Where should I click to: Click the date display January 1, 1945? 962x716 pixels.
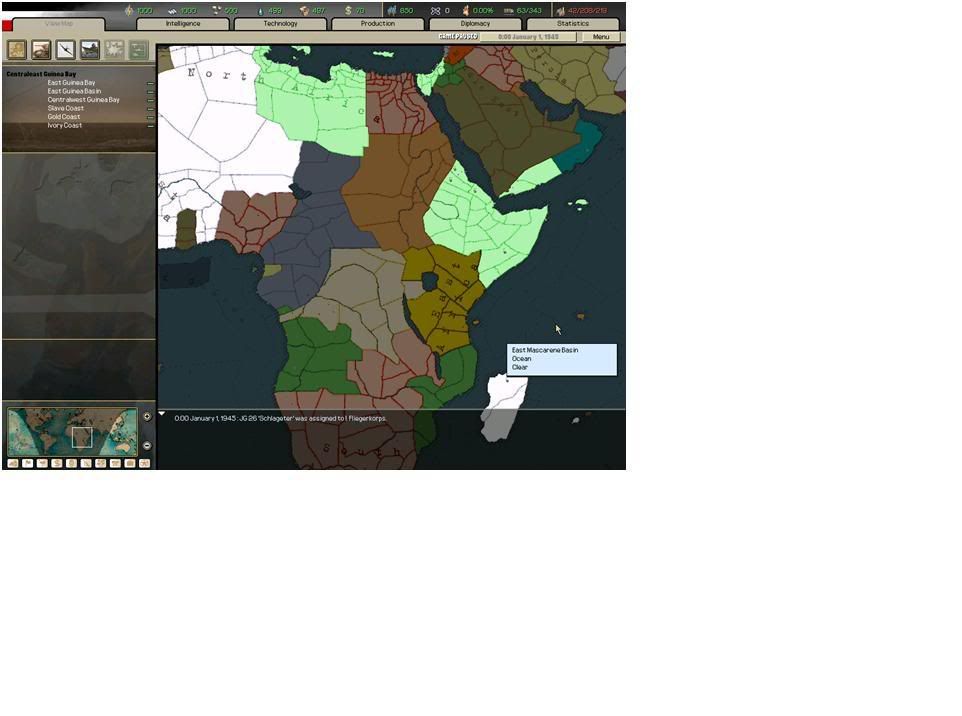(527, 37)
